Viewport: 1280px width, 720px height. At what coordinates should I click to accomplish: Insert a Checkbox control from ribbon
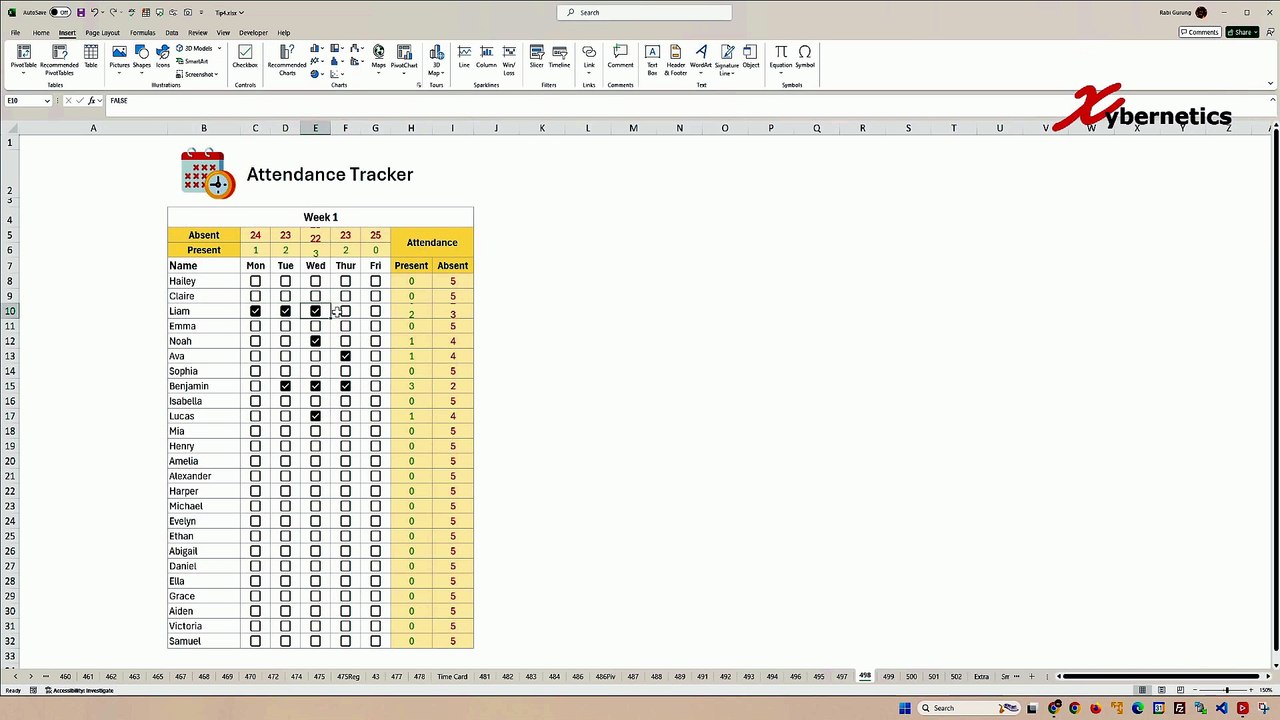(x=245, y=57)
